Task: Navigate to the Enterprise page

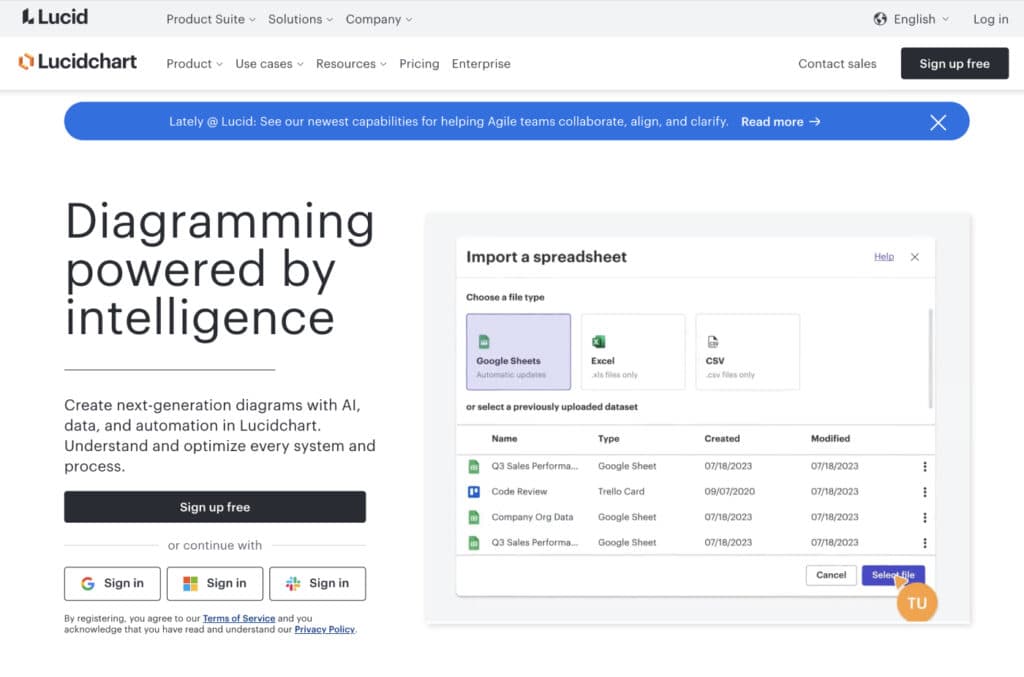Action: pos(481,63)
